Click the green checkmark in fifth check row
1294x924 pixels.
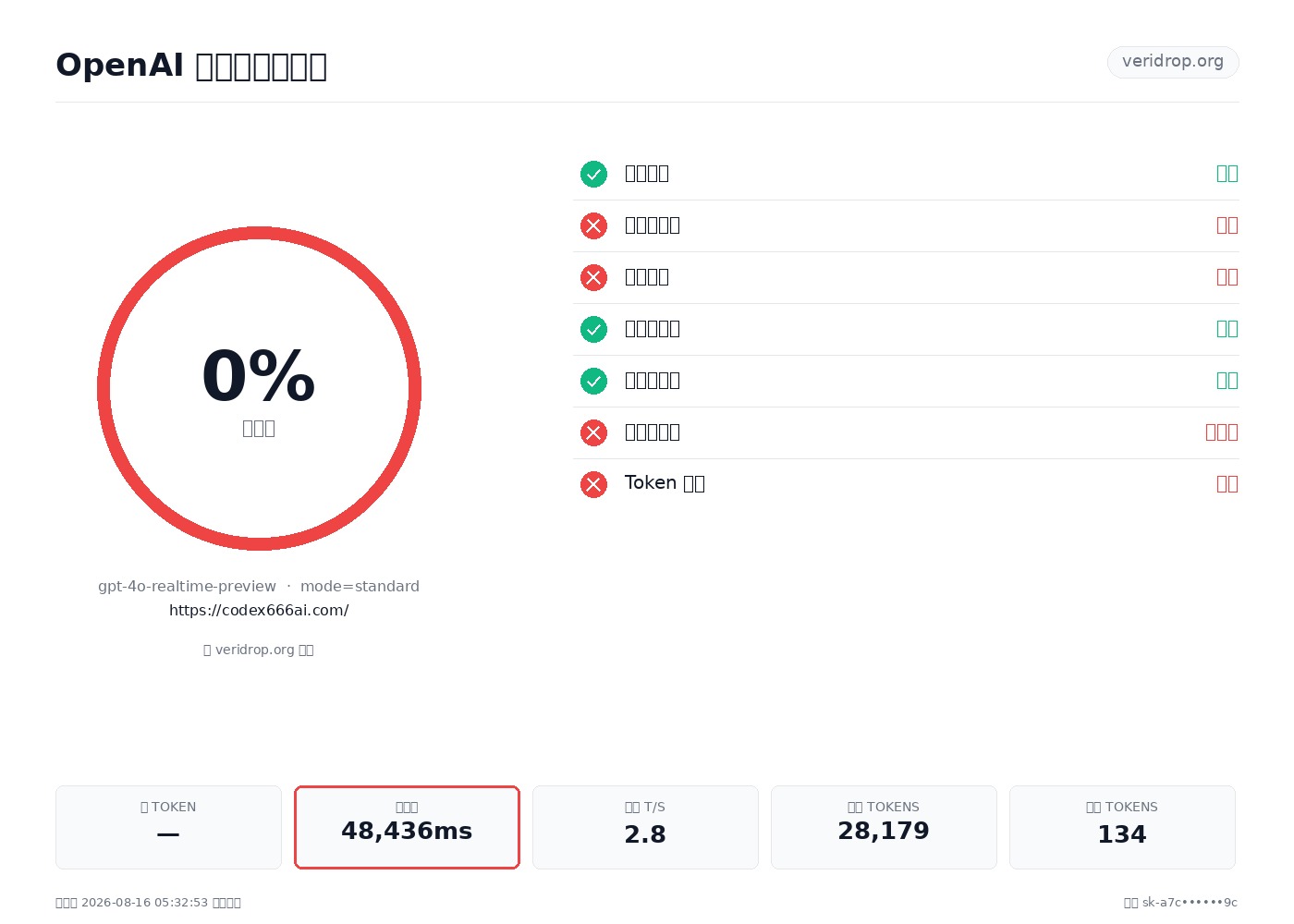click(593, 381)
